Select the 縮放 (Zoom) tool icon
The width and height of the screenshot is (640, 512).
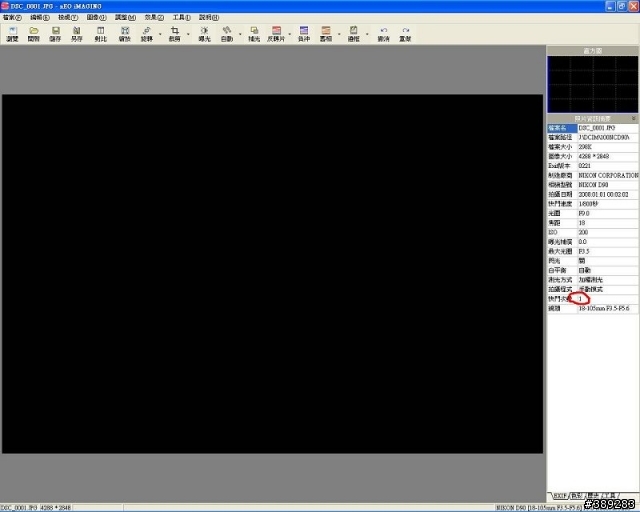click(124, 34)
